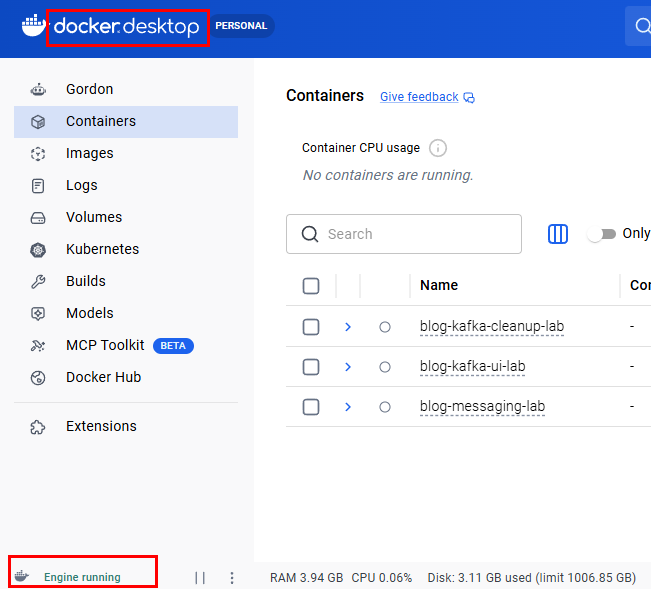Open the Logs section label
The width and height of the screenshot is (651, 589).
pyautogui.click(x=81, y=186)
